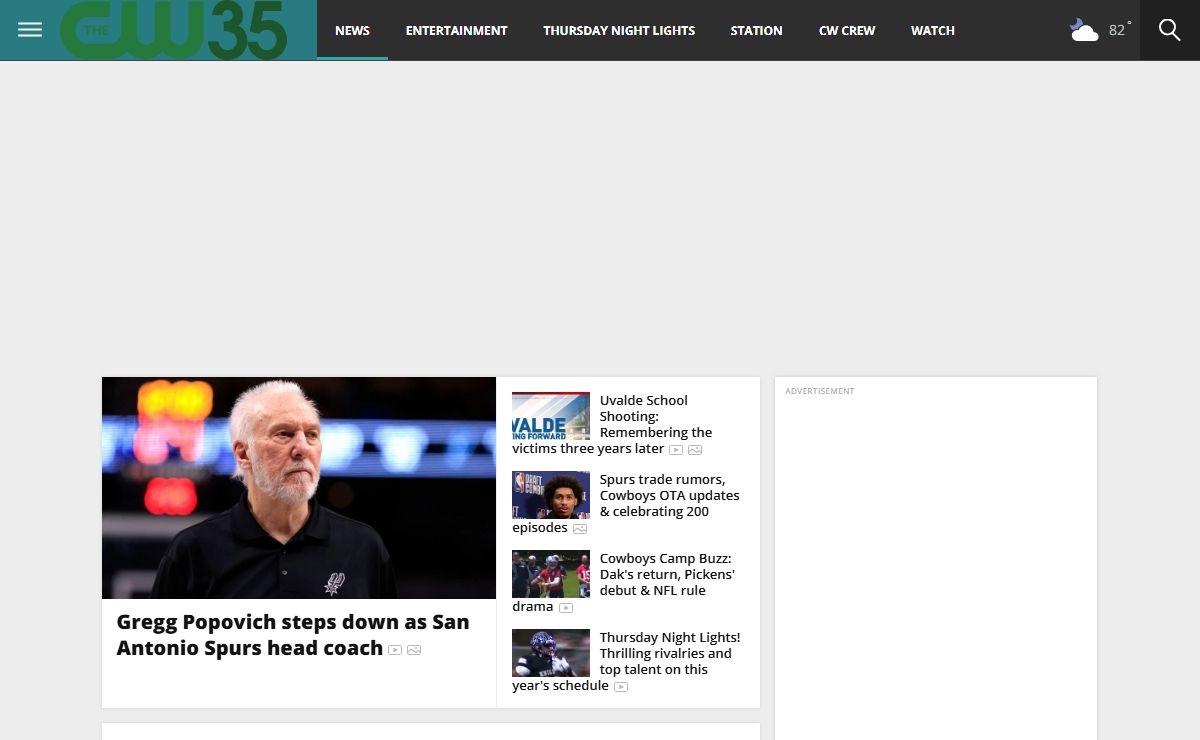Click the Uvalde story thumbnail

point(551,416)
